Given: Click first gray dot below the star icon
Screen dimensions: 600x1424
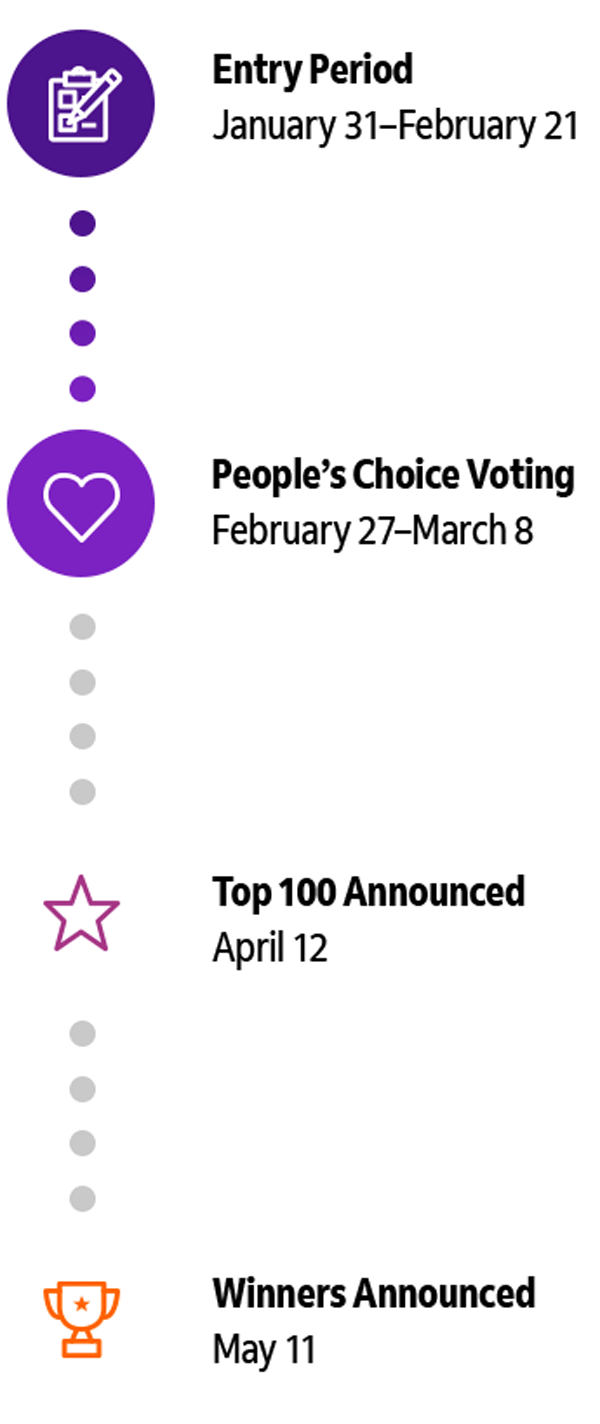Looking at the screenshot, I should [83, 1034].
